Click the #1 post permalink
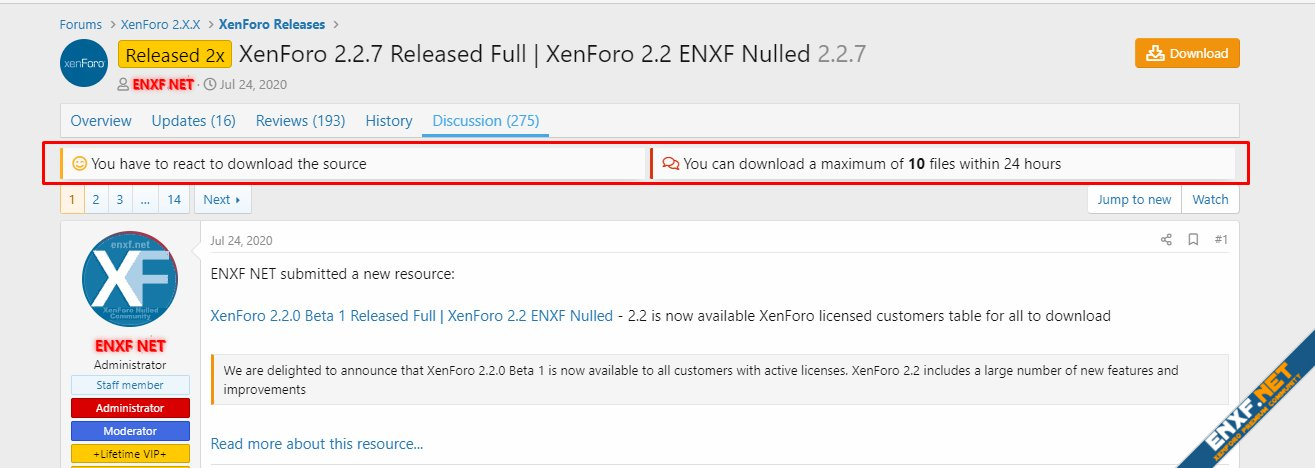 [1221, 240]
